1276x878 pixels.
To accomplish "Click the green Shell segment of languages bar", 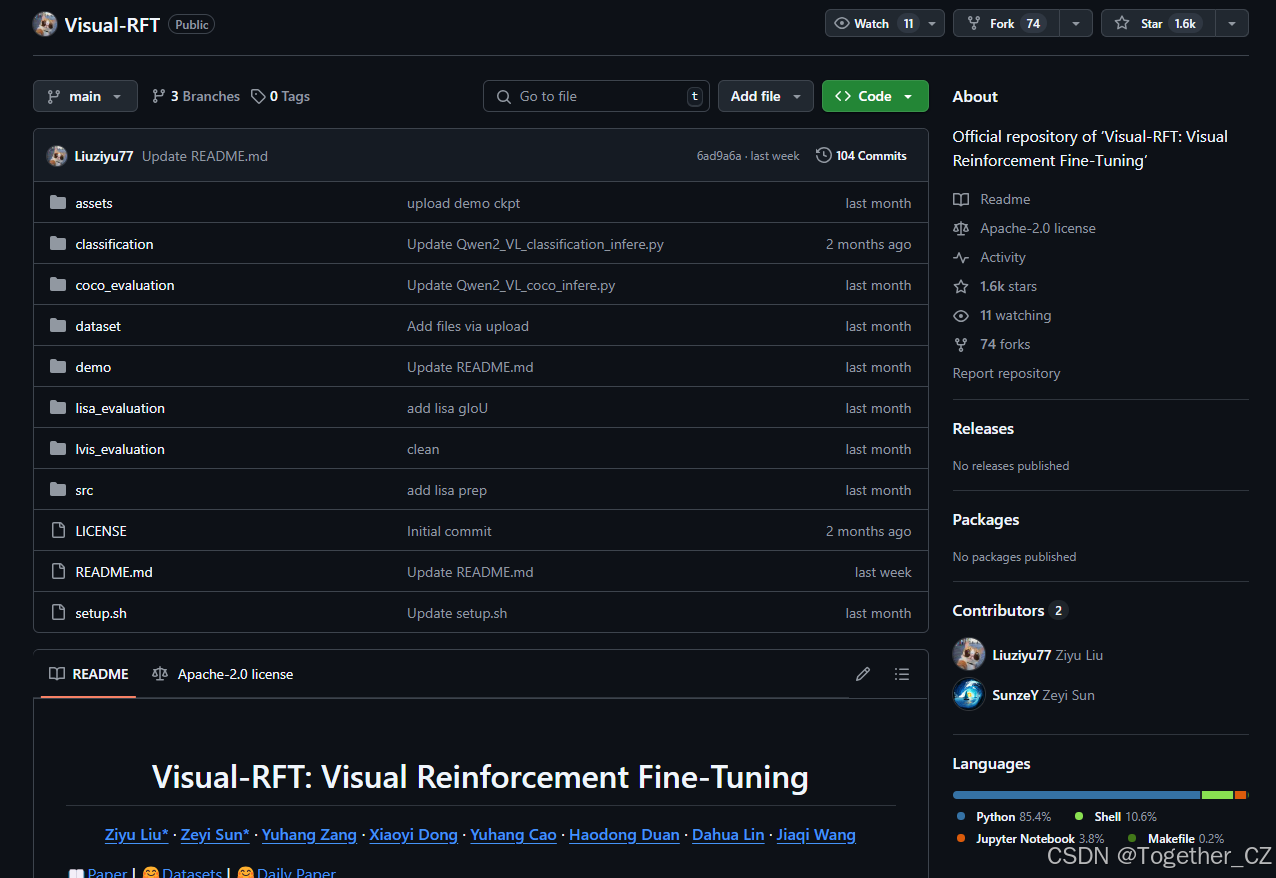I will pos(1217,795).
